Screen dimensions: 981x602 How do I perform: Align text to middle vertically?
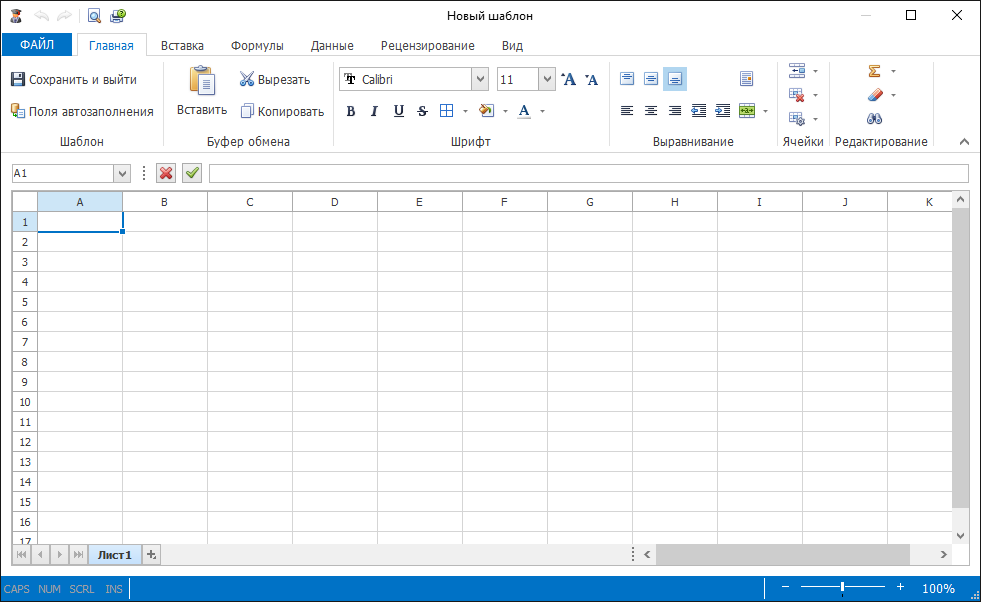point(651,79)
